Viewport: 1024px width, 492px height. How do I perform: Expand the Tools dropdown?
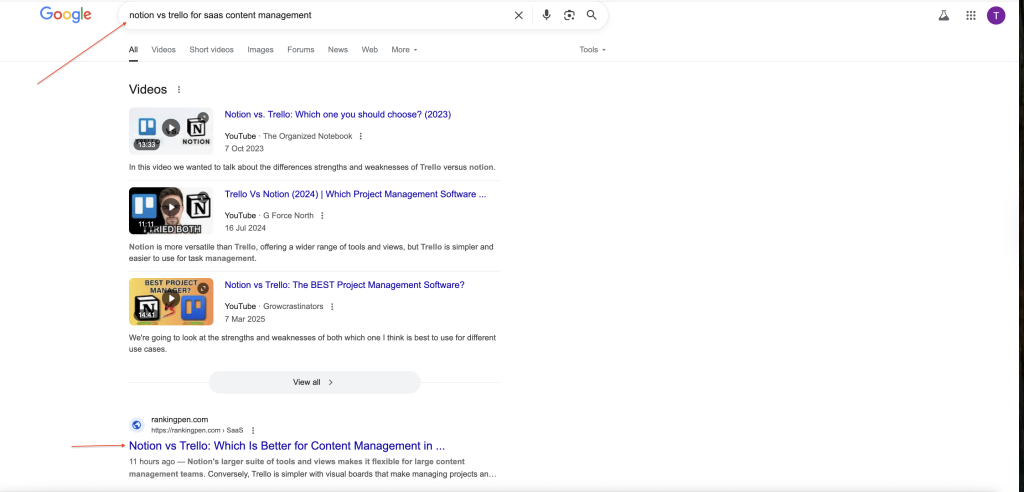pyautogui.click(x=592, y=50)
